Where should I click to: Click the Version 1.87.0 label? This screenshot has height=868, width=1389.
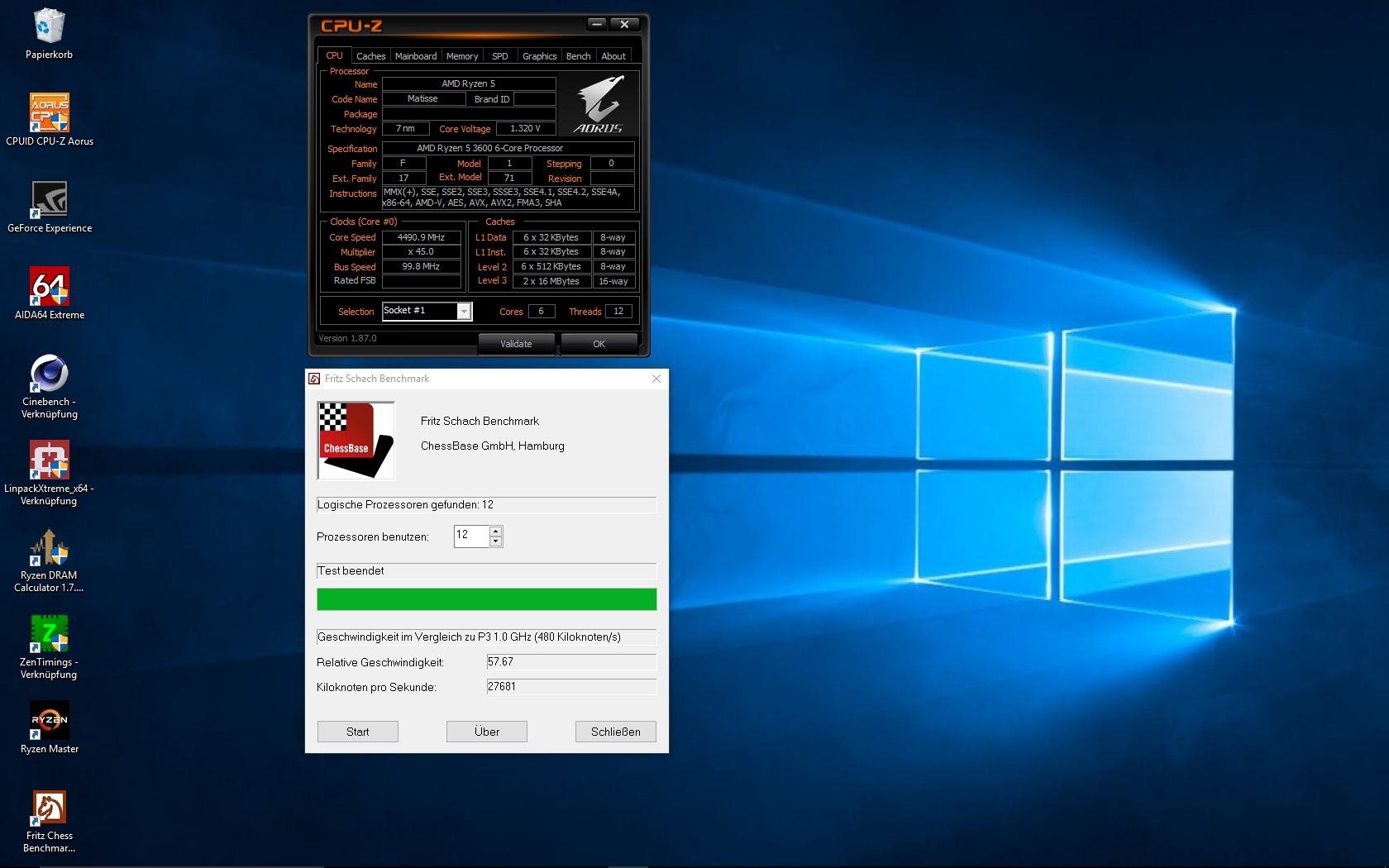point(347,338)
